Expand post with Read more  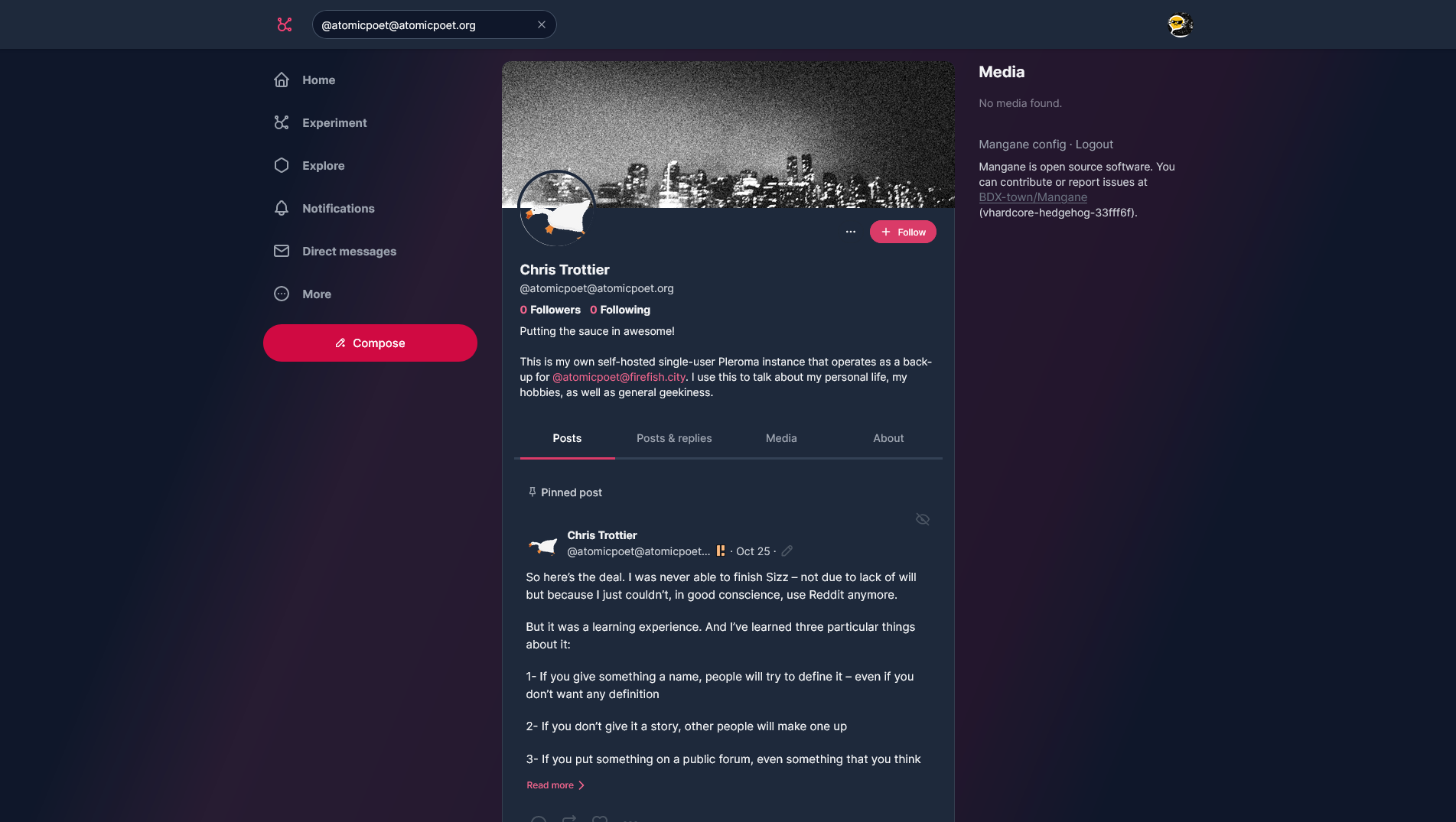(x=555, y=785)
